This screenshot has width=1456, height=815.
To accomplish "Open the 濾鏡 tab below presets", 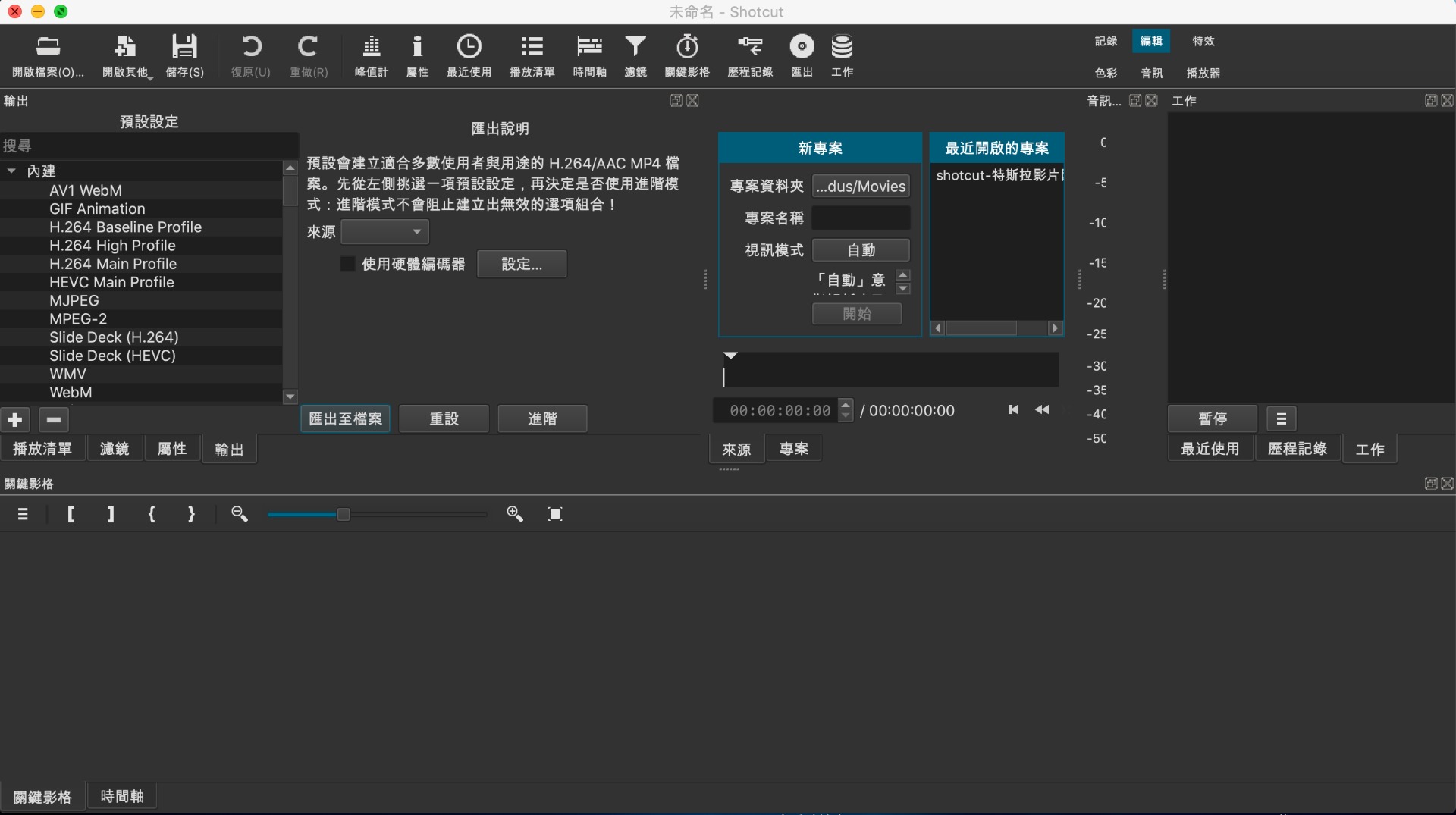I will 115,449.
